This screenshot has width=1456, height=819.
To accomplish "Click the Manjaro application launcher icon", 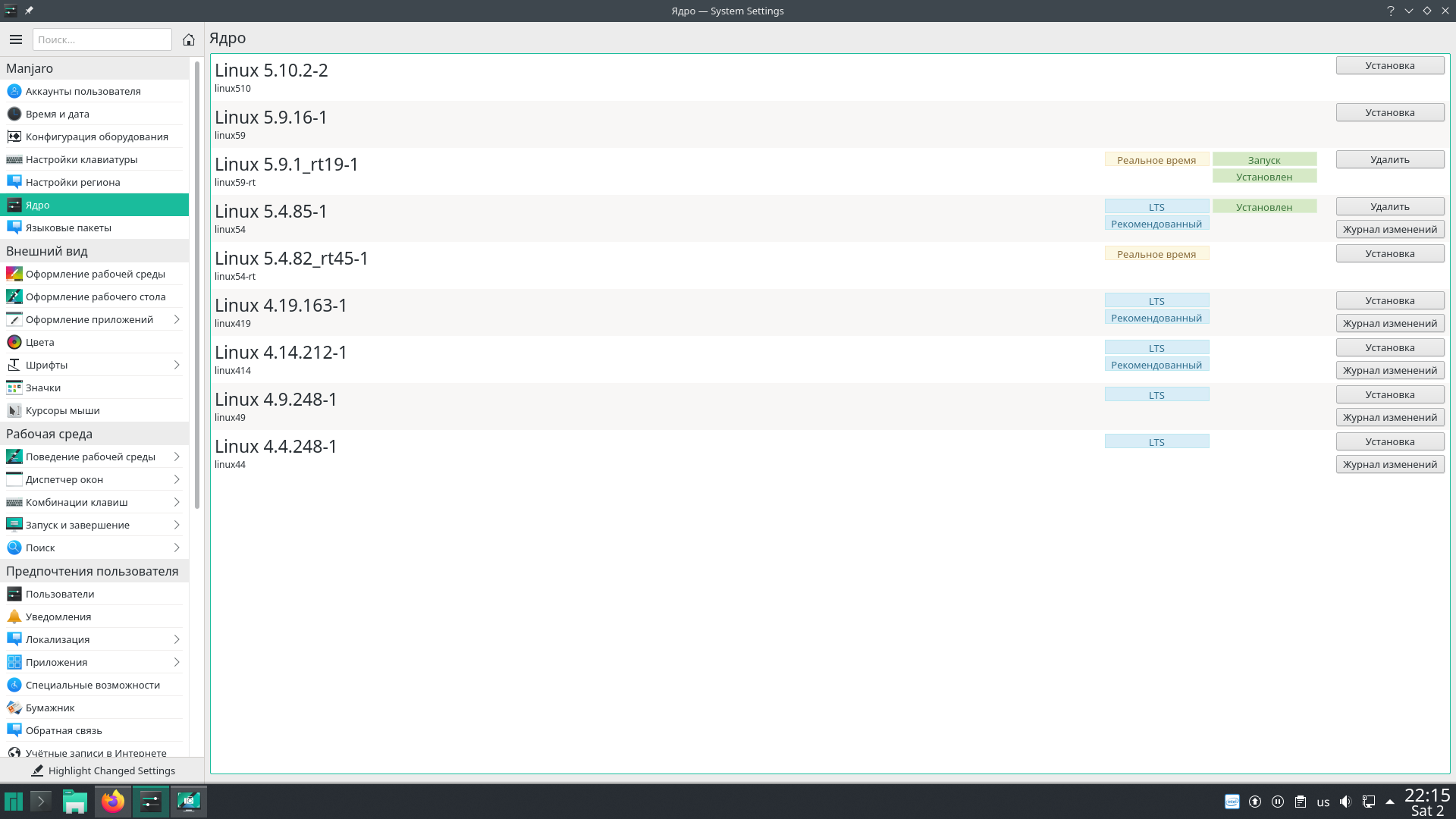I will (14, 801).
